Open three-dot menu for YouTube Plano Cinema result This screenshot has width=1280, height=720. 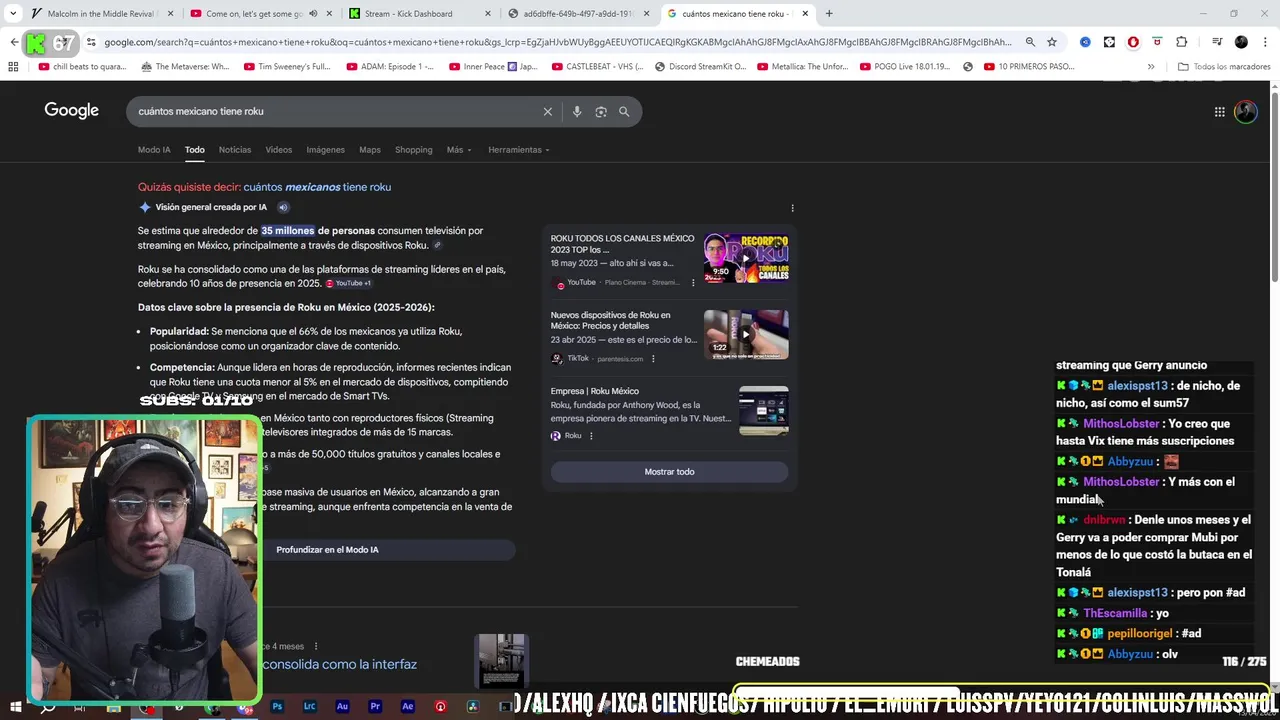pyautogui.click(x=693, y=283)
